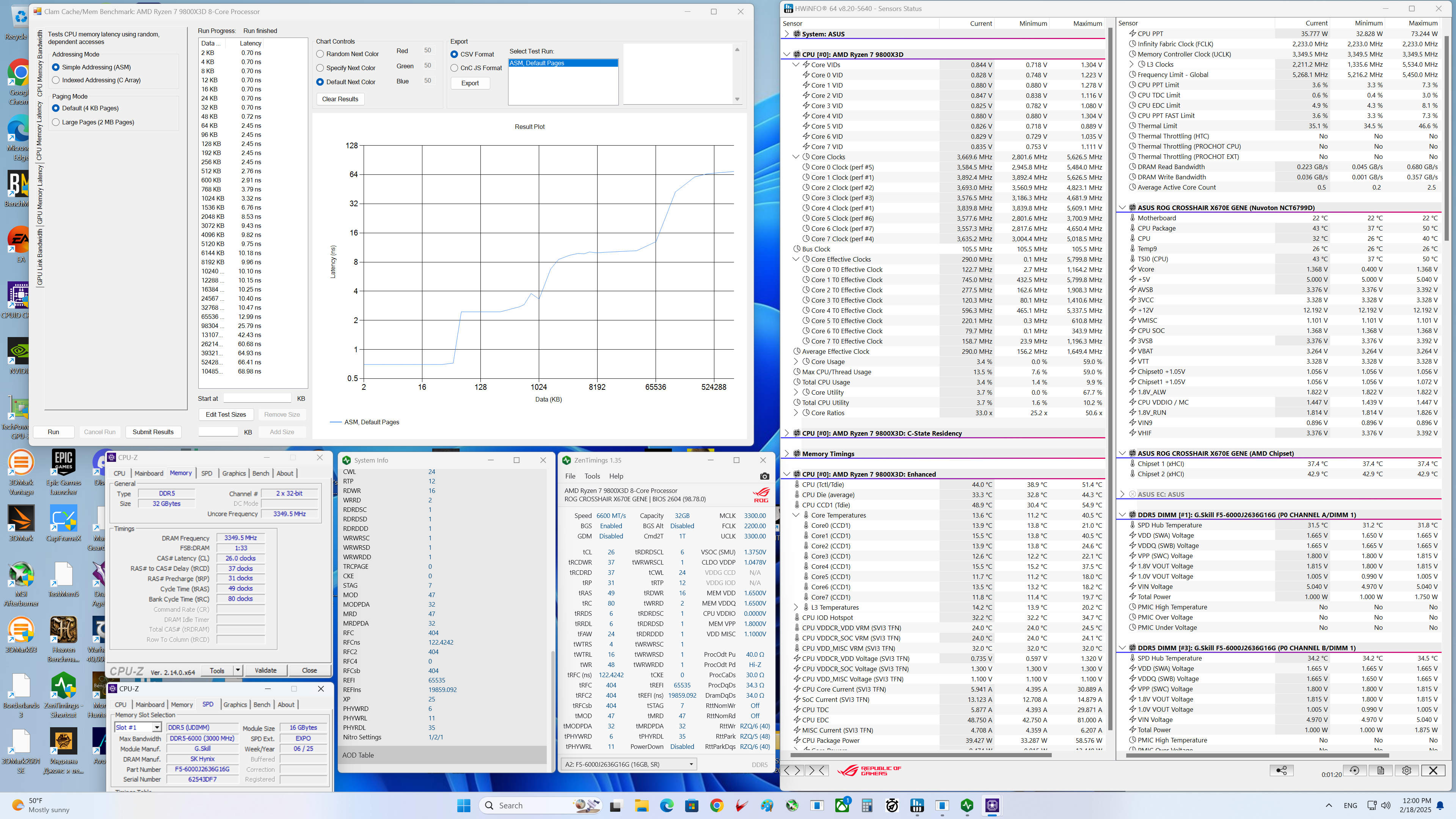This screenshot has width=1456, height=819.
Task: Switch to the Mainboard tab in CPU-Z
Action: coord(149,473)
